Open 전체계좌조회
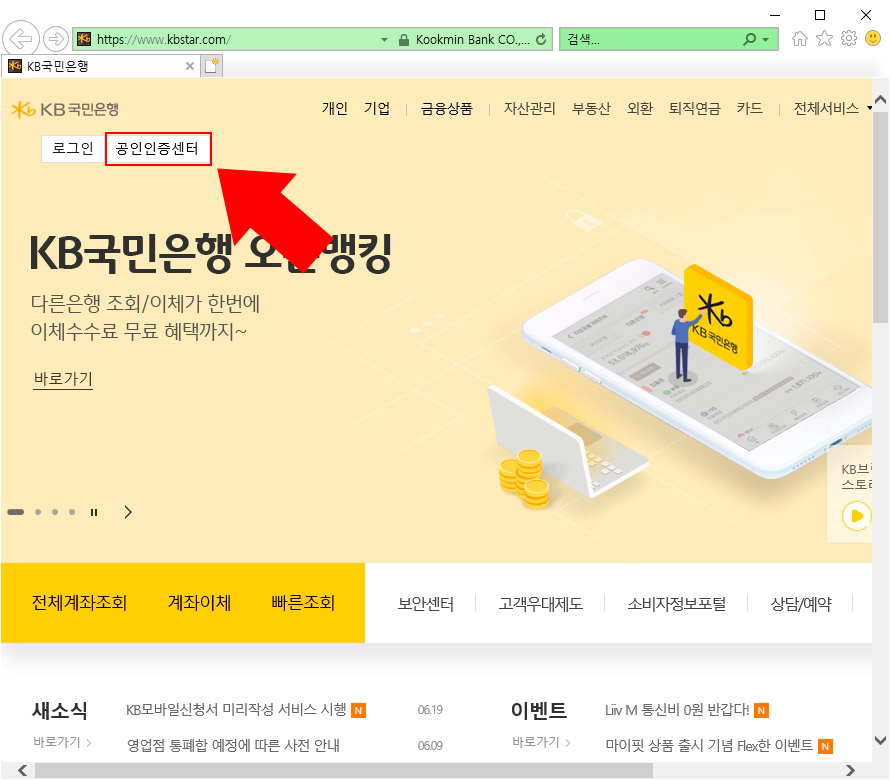The width and height of the screenshot is (890, 780). [79, 602]
